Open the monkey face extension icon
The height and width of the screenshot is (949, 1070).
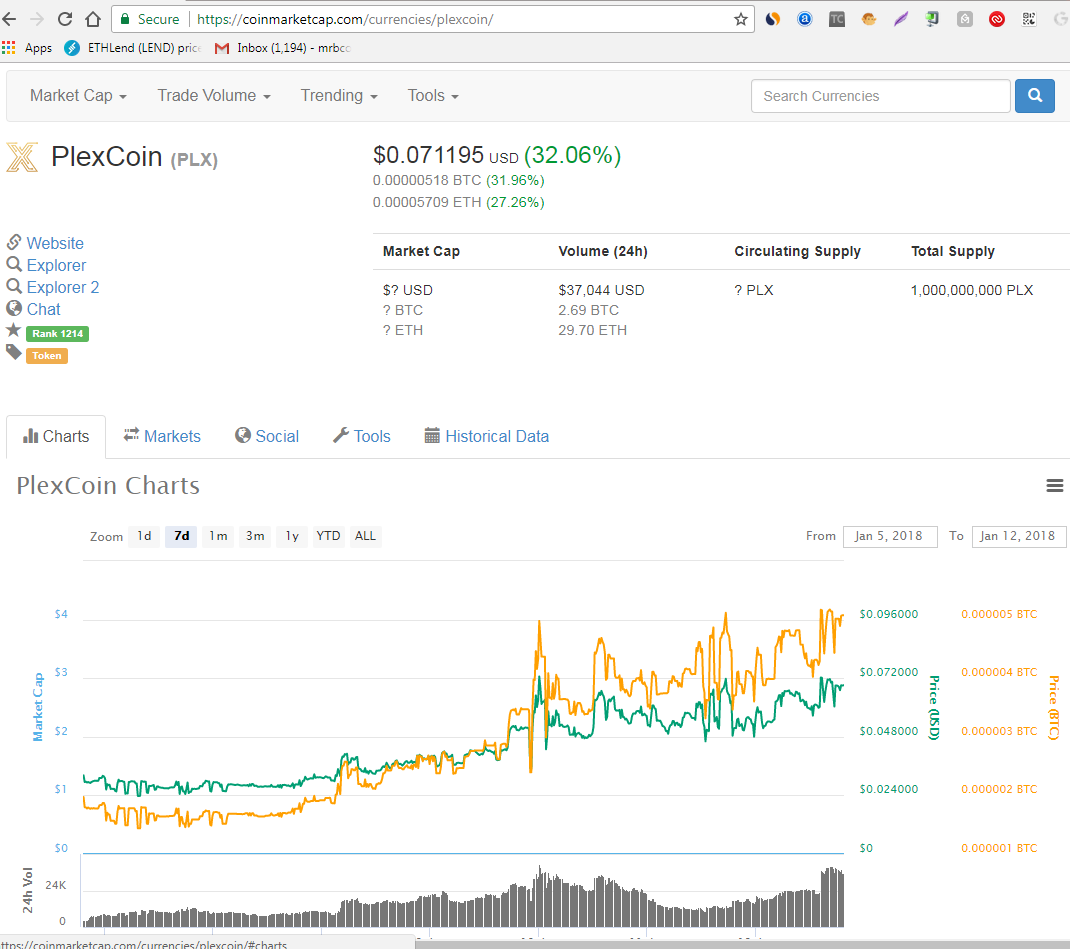click(x=869, y=19)
